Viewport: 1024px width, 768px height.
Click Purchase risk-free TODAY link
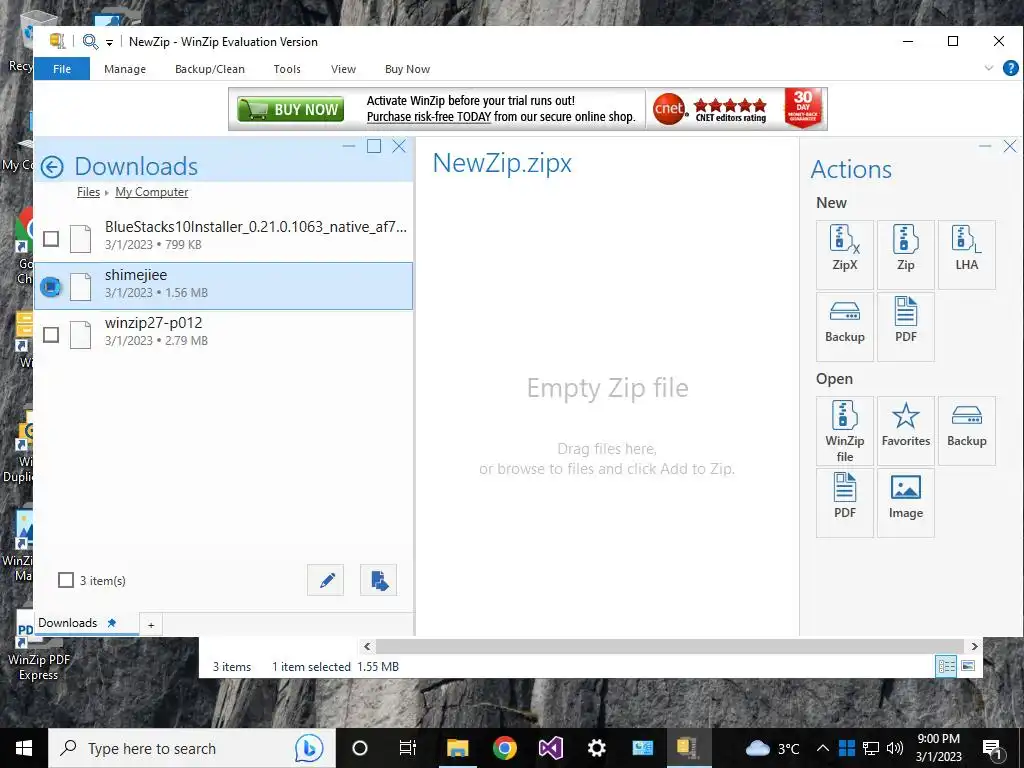tap(428, 117)
